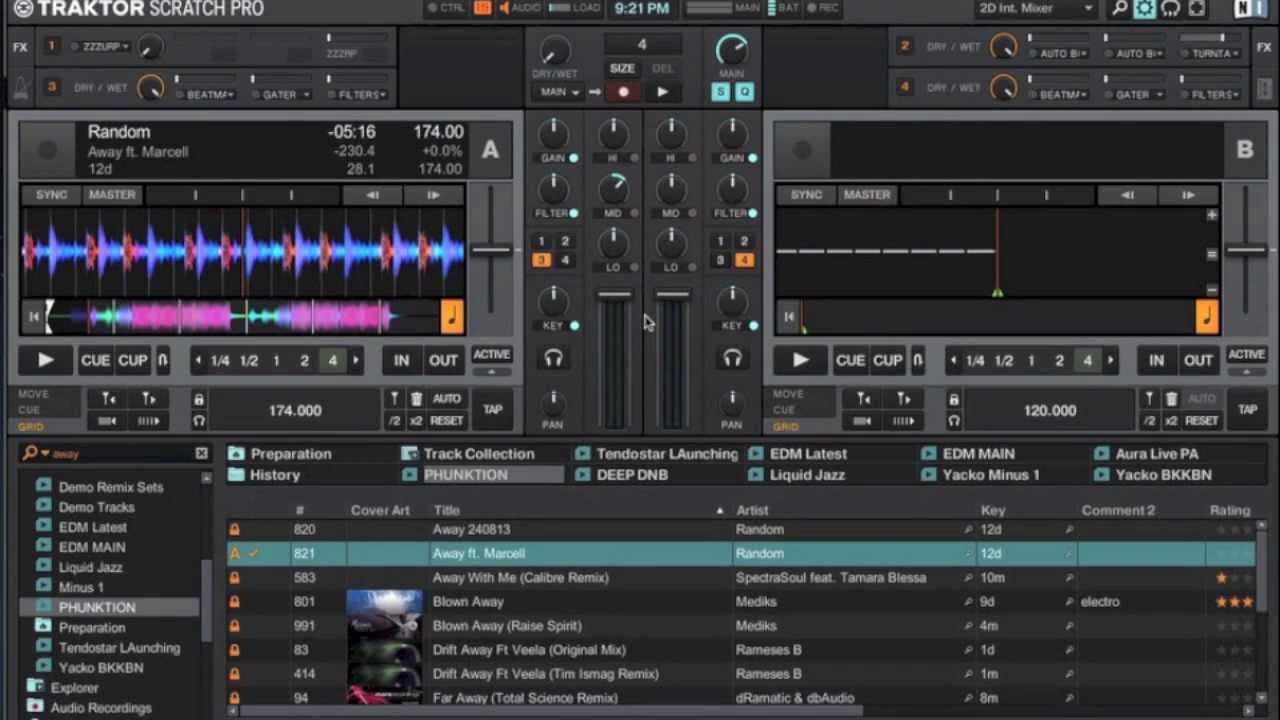Play the loop recorder
The height and width of the screenshot is (720, 1280).
pyautogui.click(x=662, y=92)
